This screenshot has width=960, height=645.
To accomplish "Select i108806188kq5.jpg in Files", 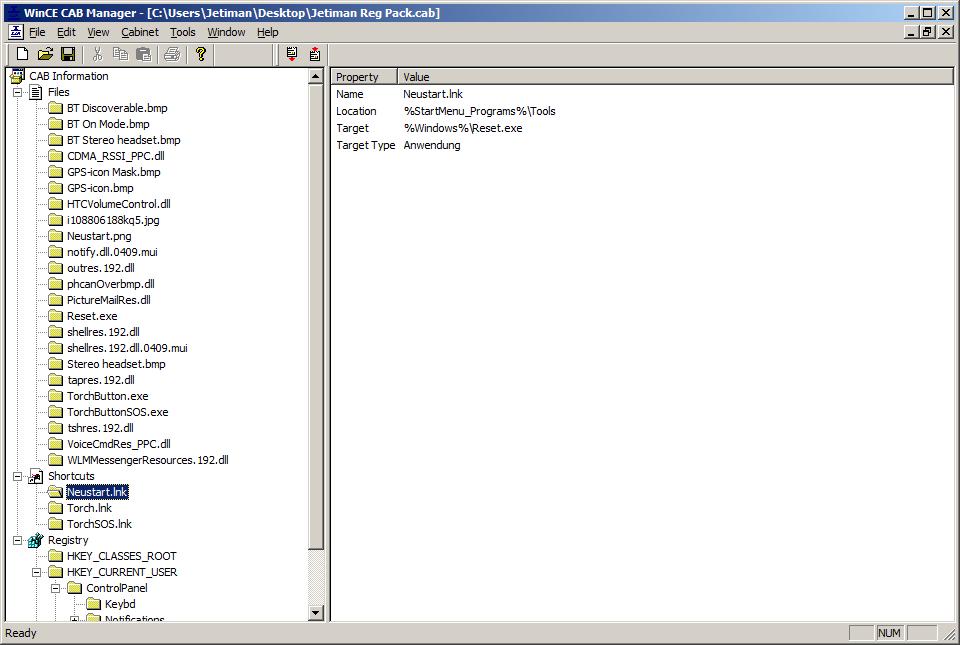I will coord(113,220).
